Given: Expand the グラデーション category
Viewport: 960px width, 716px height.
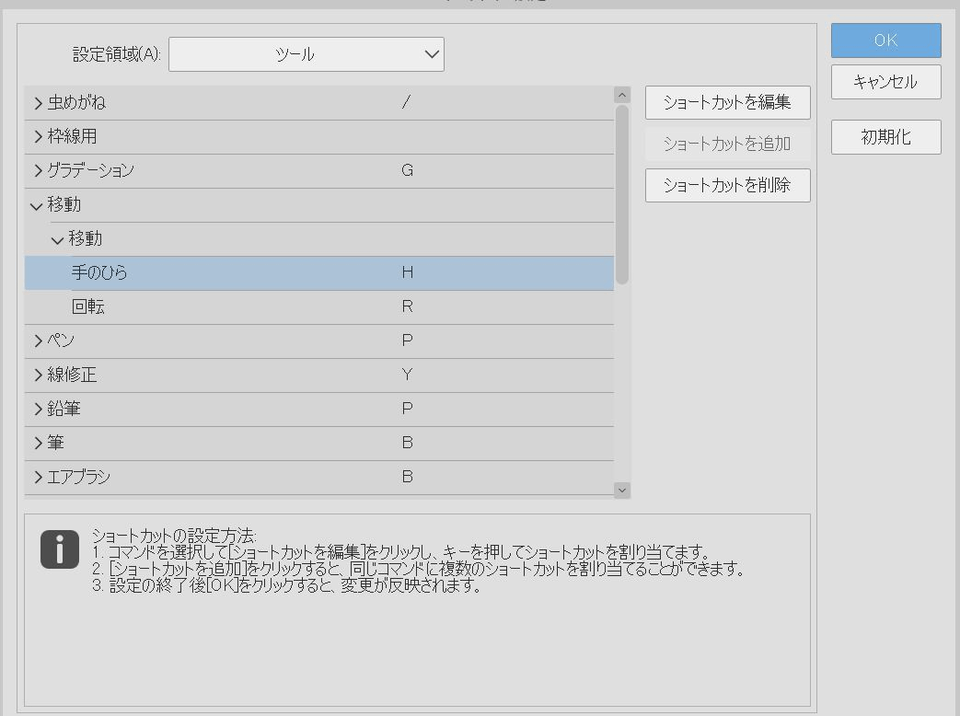Looking at the screenshot, I should 37,170.
